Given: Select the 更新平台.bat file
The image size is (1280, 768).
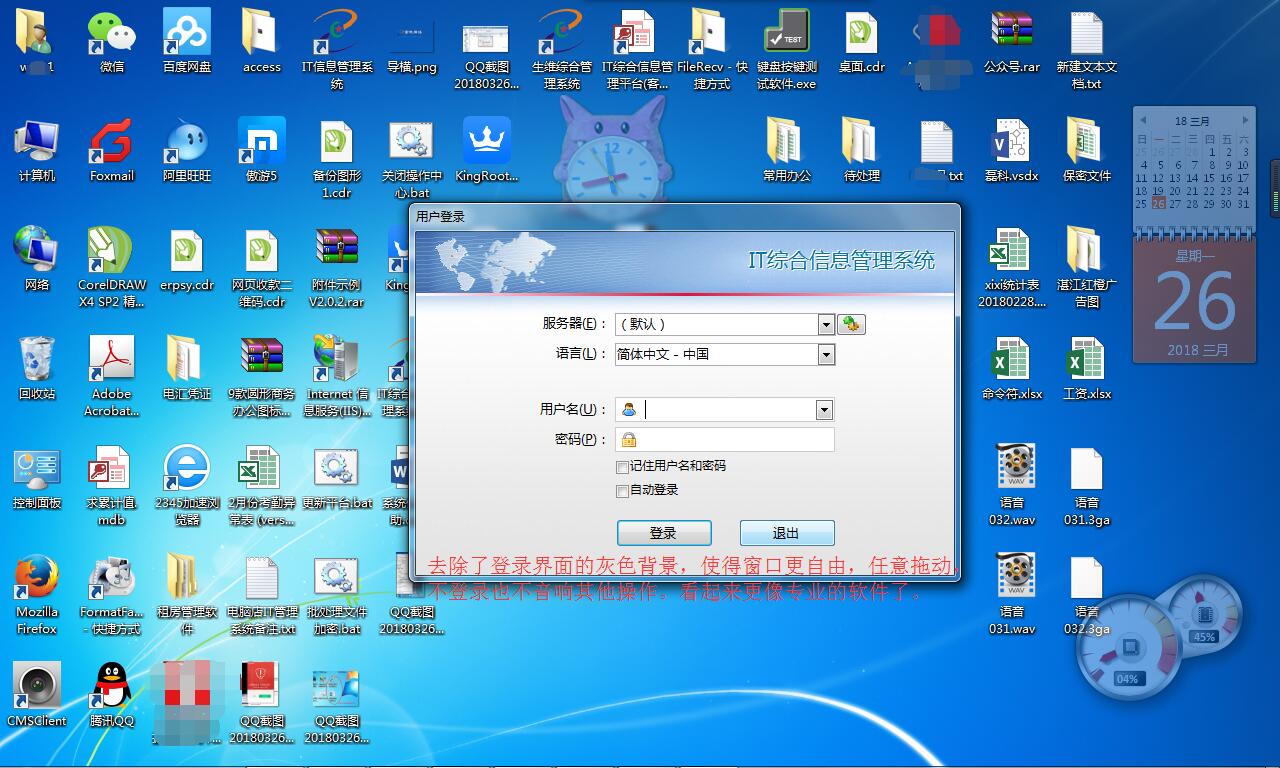Looking at the screenshot, I should pos(337,478).
